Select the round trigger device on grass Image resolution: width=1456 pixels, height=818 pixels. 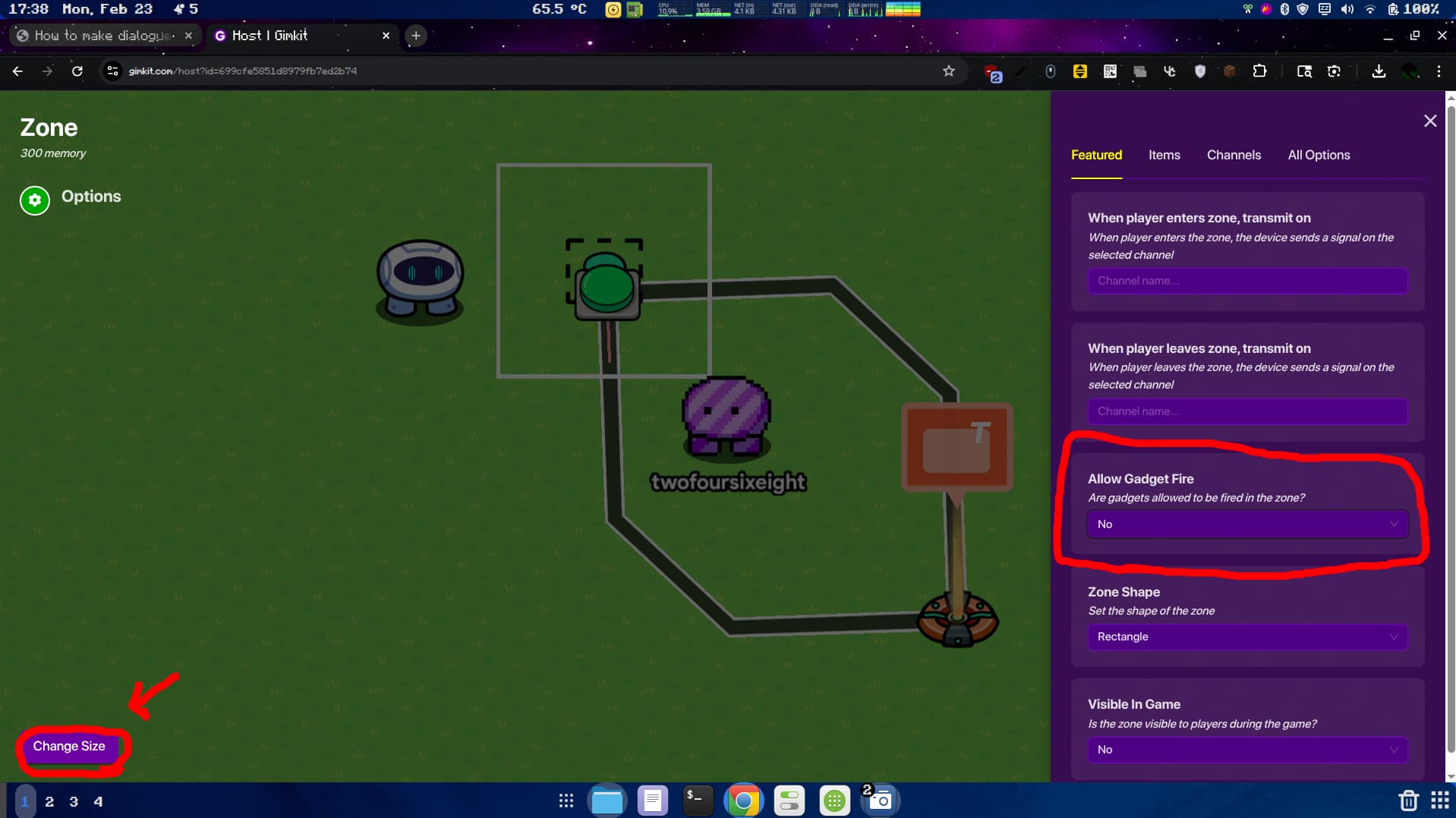957,620
